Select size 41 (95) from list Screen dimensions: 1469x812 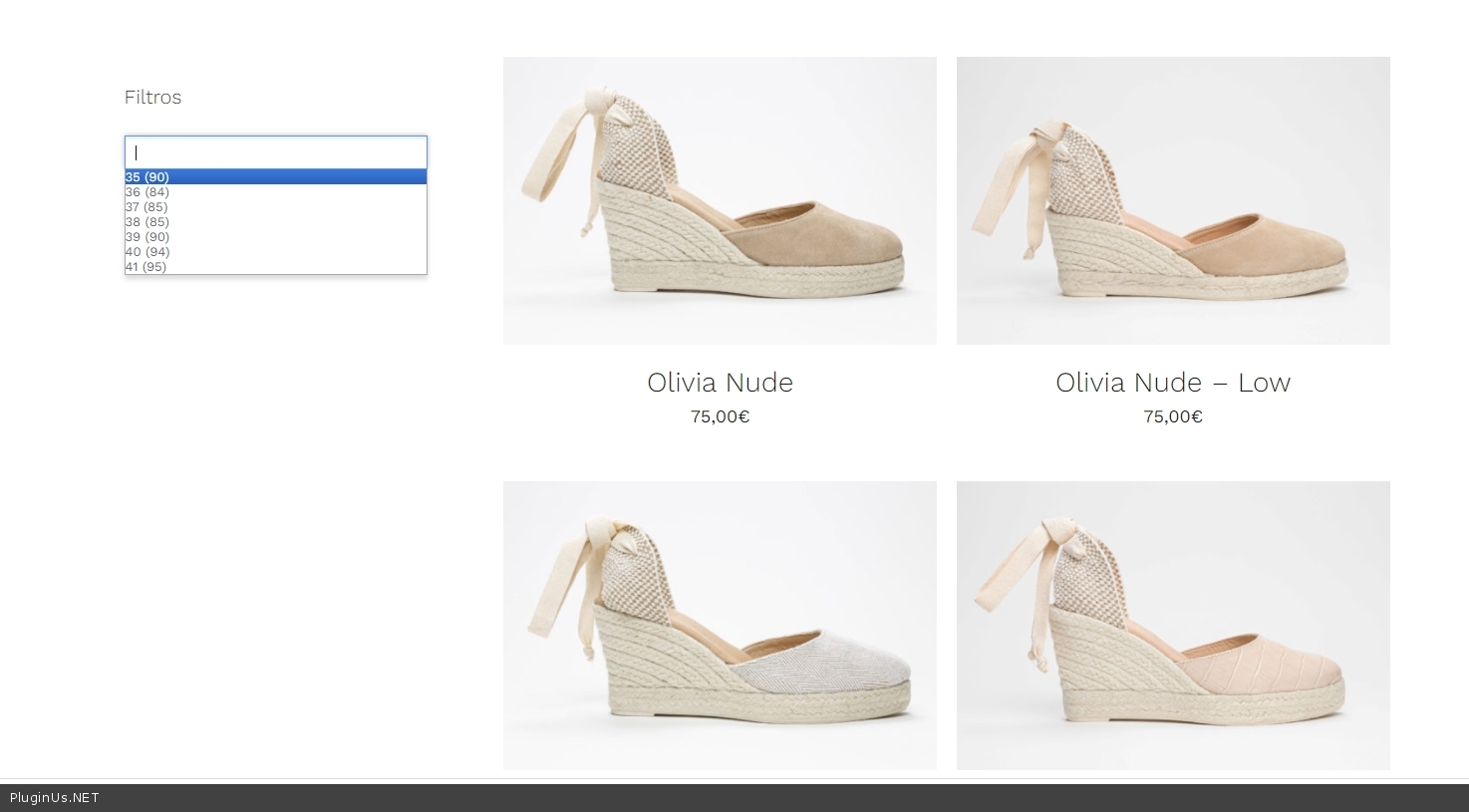[x=147, y=267]
